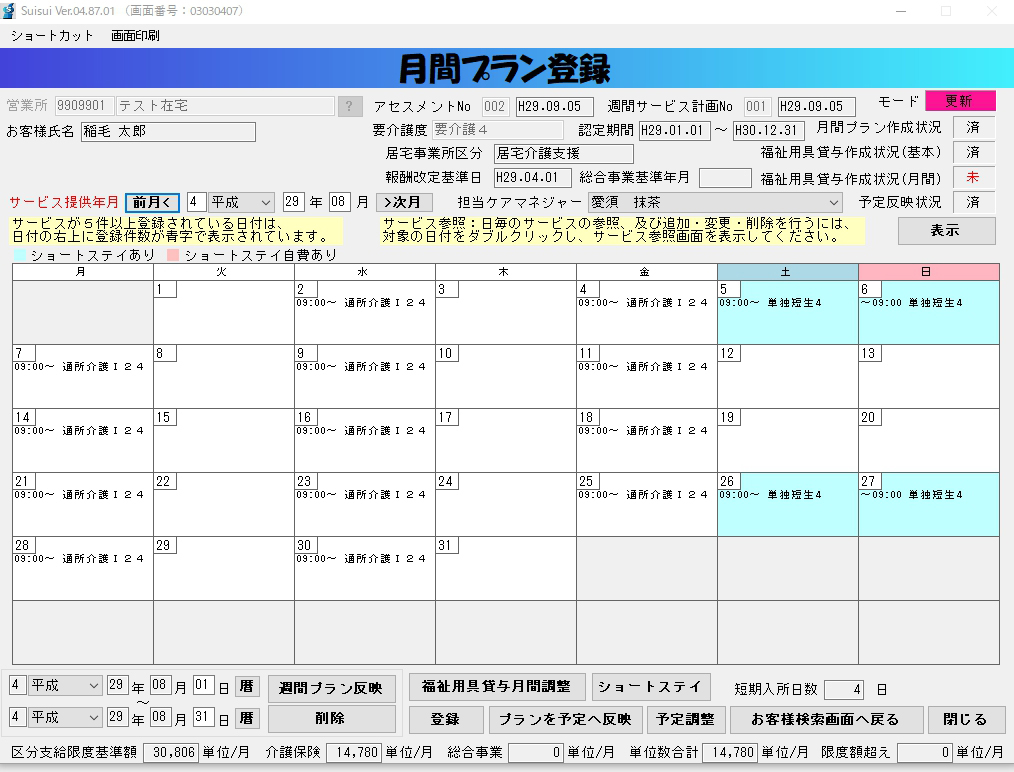Click the start date day field 01
Screen dimensions: 1014x772
point(203,685)
